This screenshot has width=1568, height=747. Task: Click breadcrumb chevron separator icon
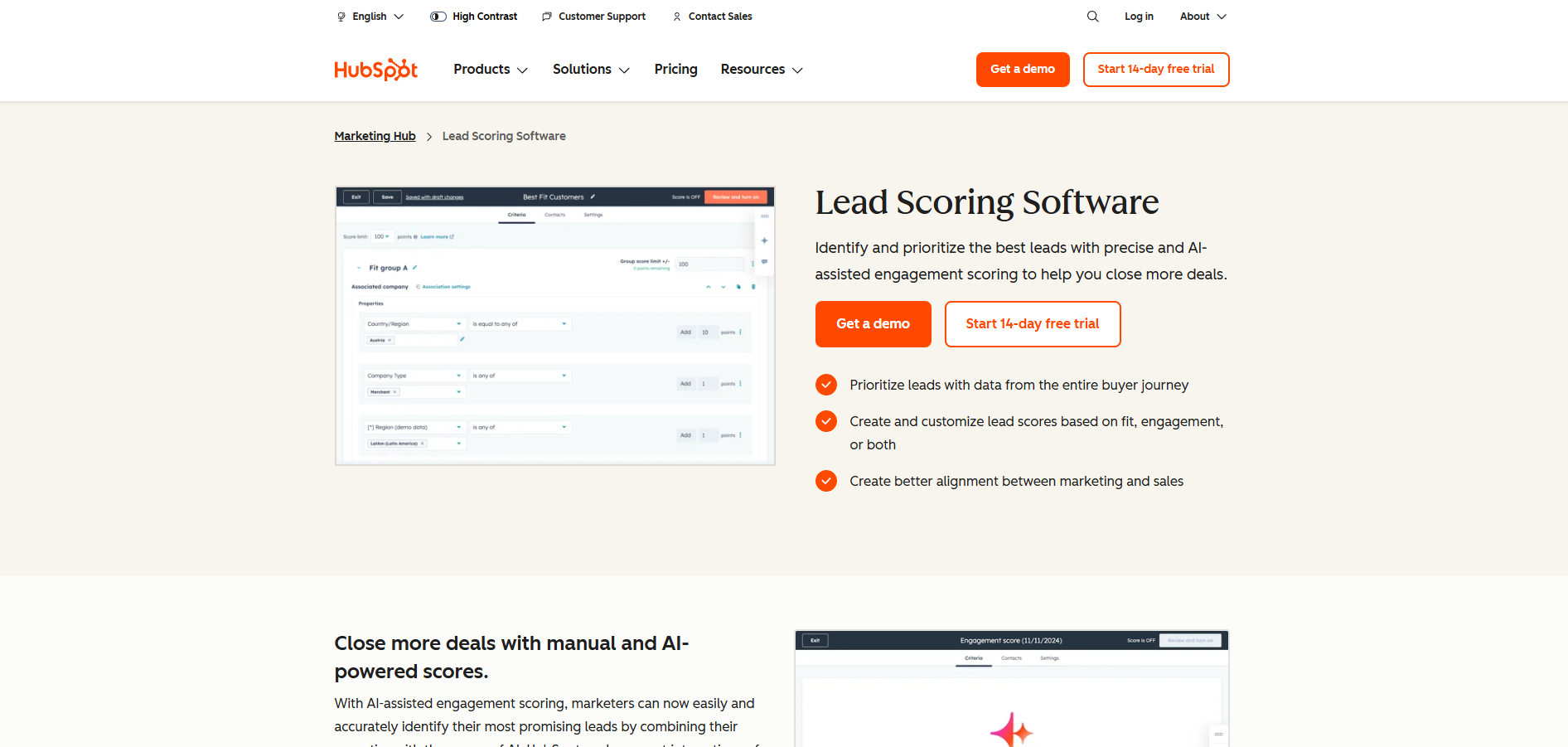click(429, 137)
